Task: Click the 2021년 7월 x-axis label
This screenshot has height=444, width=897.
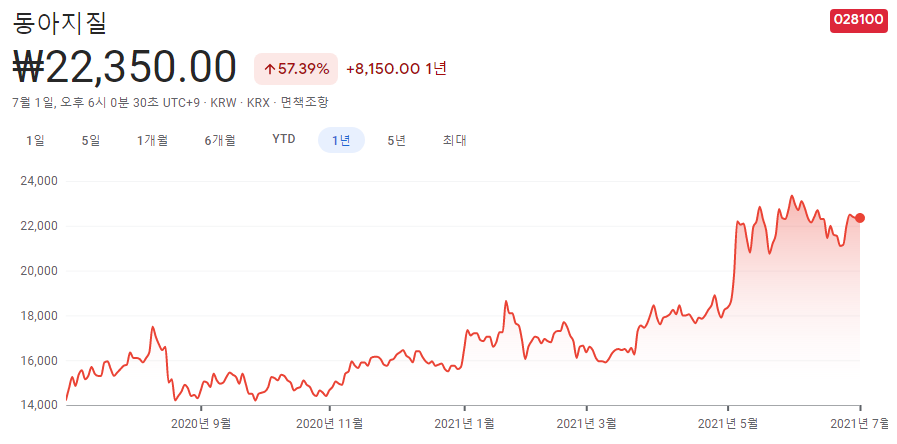Action: tap(860, 424)
